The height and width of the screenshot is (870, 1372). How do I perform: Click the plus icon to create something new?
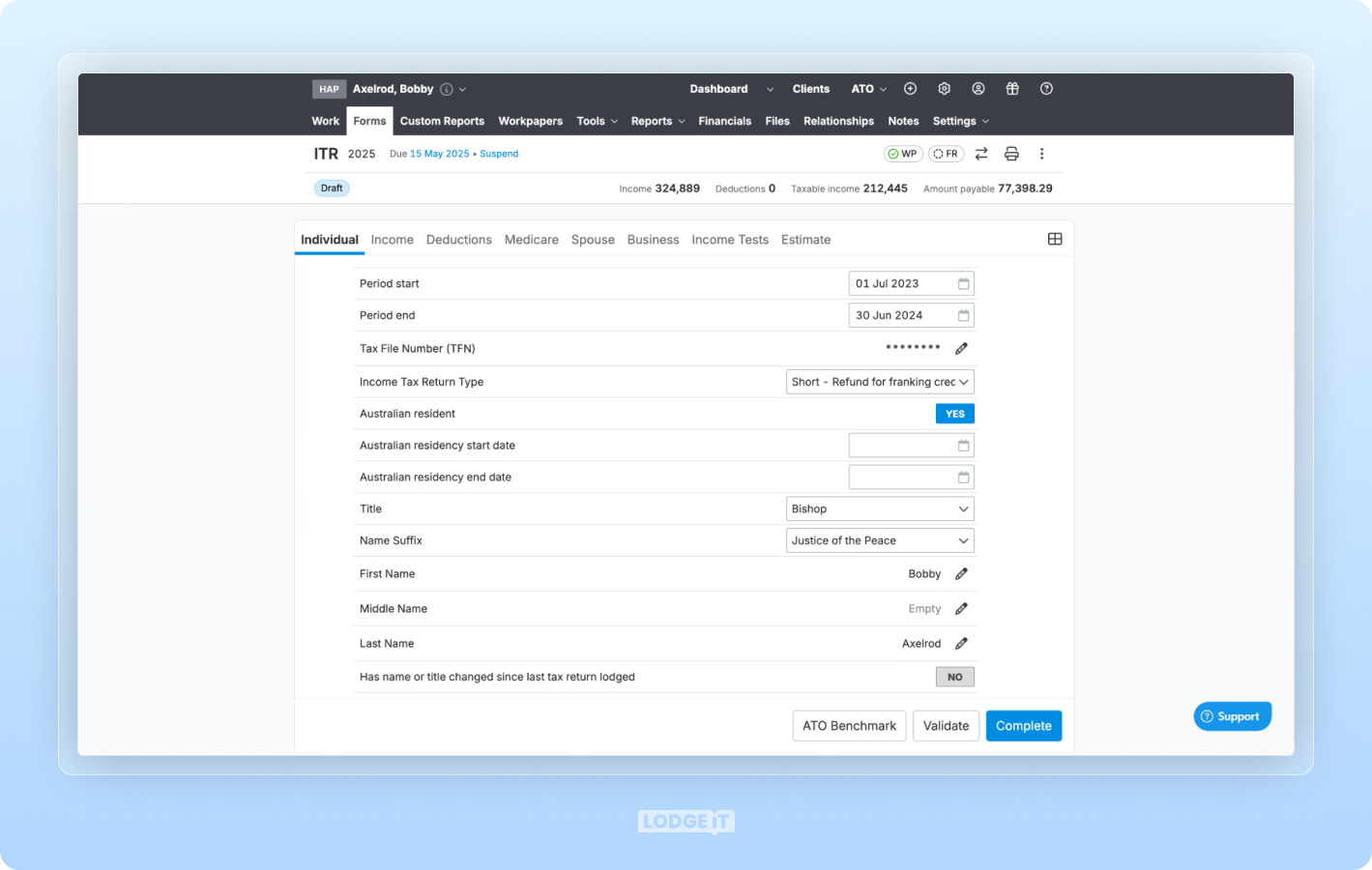point(910,88)
